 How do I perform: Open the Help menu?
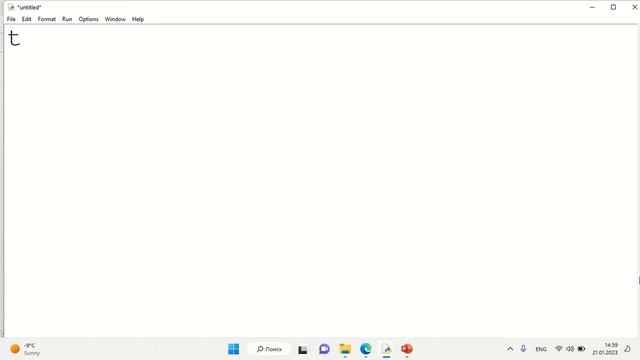pyautogui.click(x=138, y=19)
